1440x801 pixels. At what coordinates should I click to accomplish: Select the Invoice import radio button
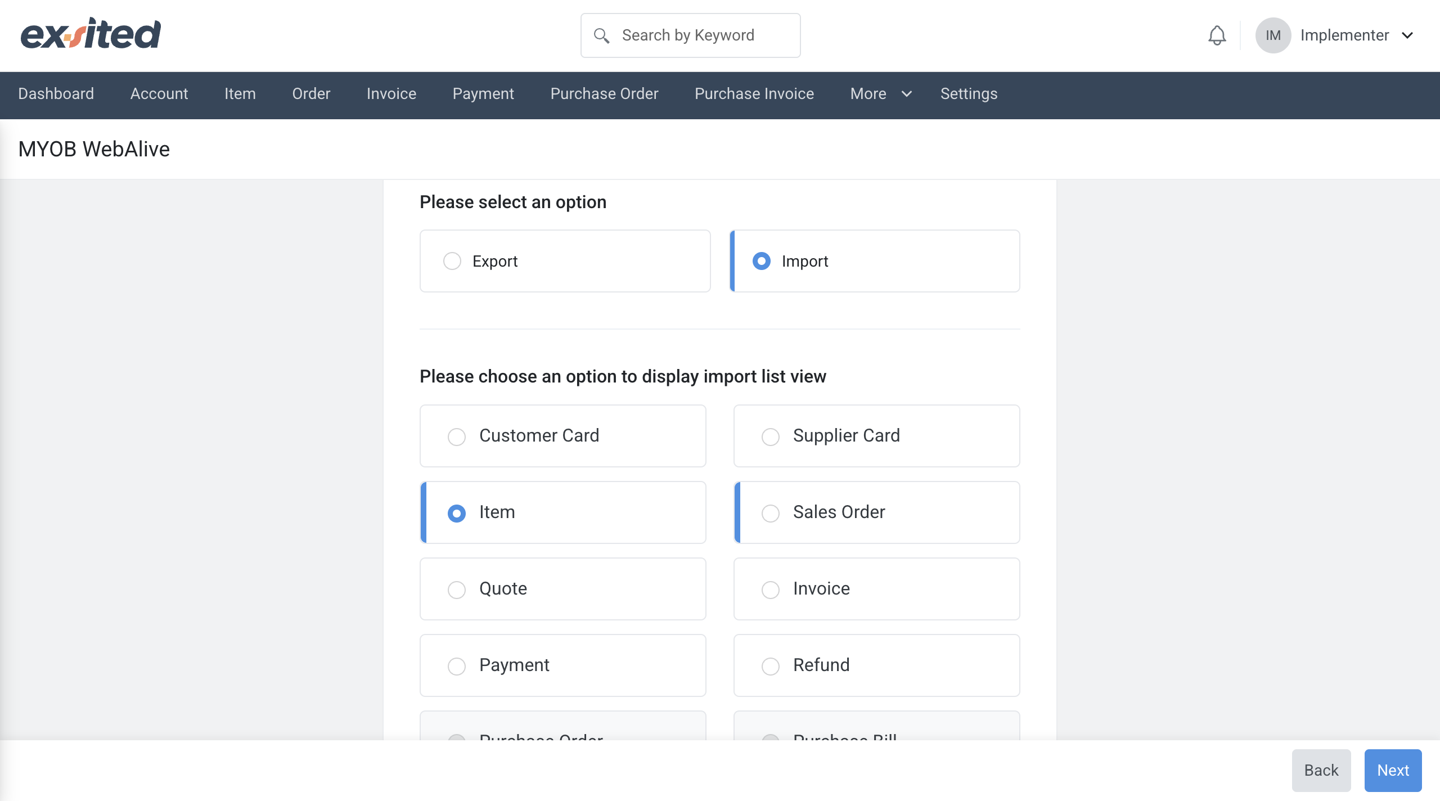(770, 590)
